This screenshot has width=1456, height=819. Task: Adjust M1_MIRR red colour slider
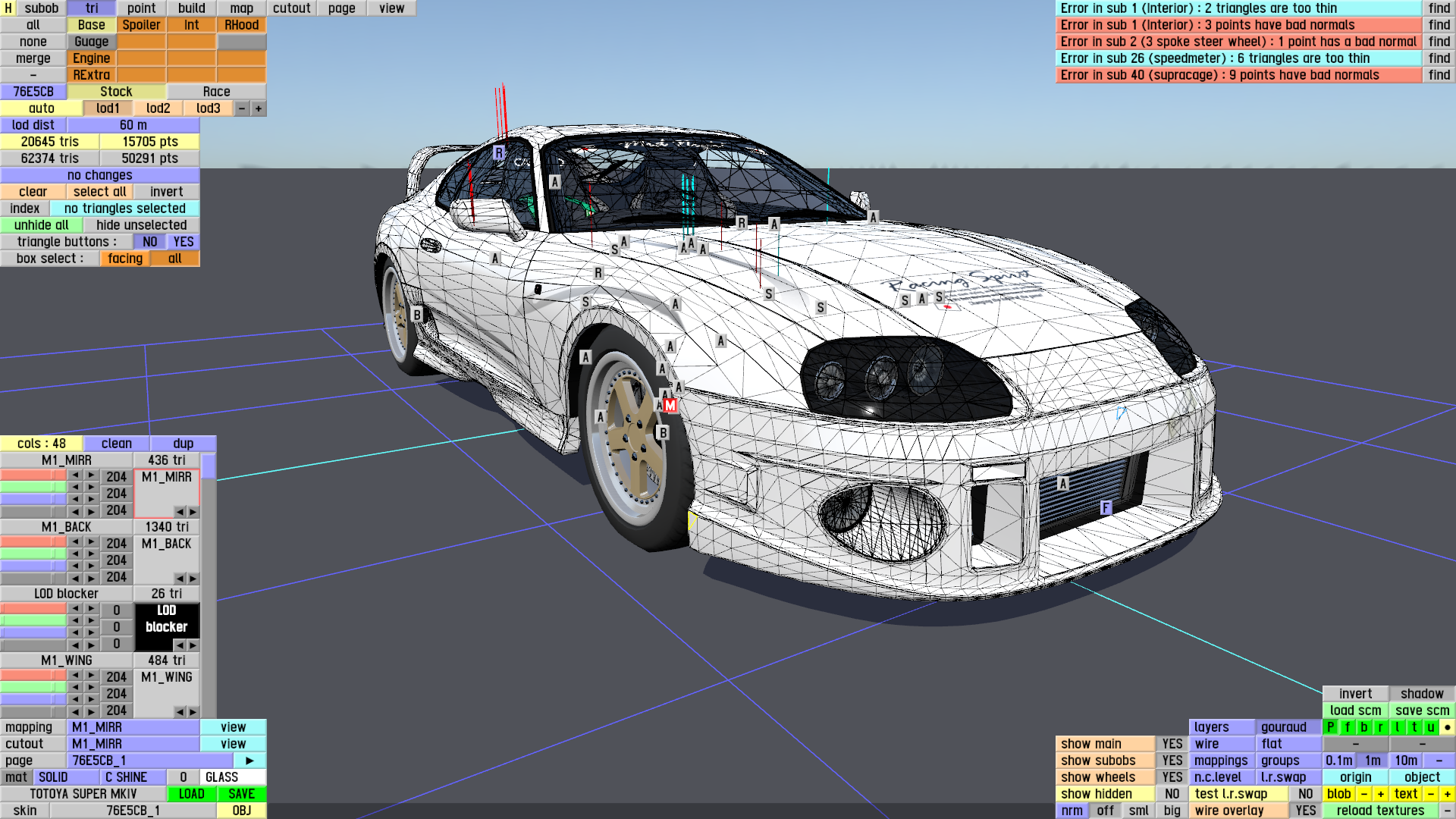[x=33, y=475]
